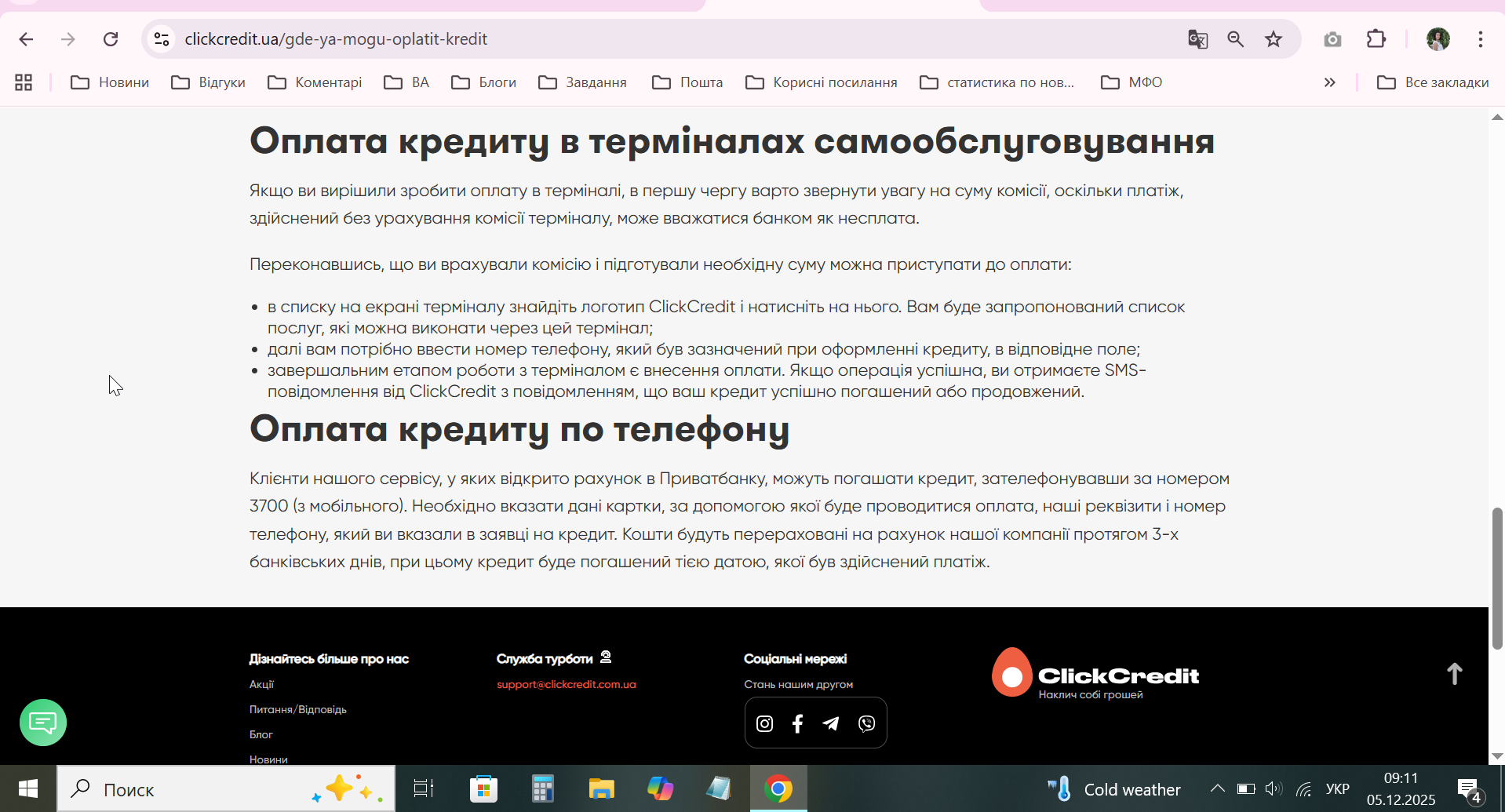Open Google Translate for this page
Viewport: 1505px width, 812px height.
(x=1197, y=39)
